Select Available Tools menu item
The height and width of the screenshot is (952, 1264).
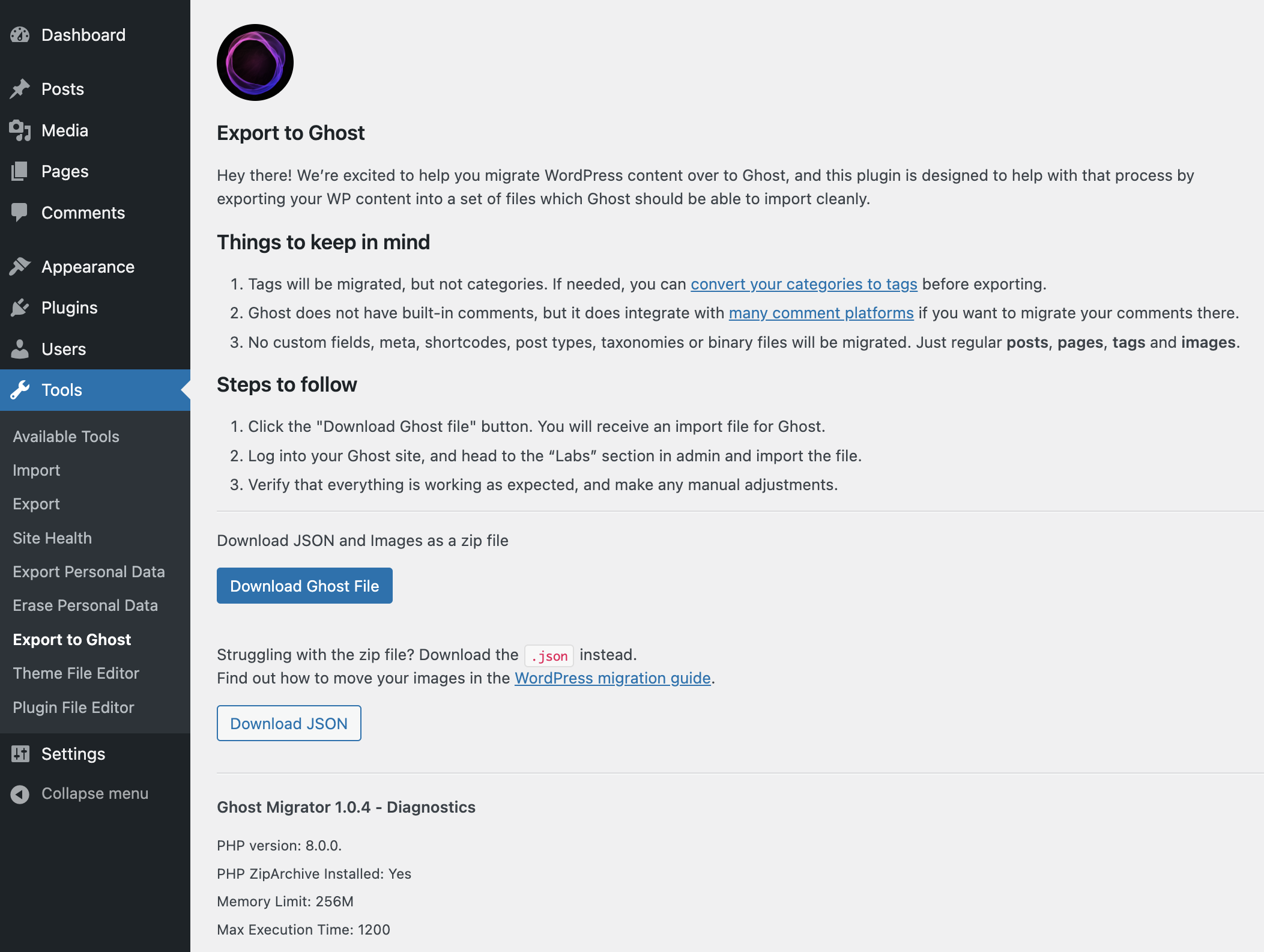coord(65,436)
